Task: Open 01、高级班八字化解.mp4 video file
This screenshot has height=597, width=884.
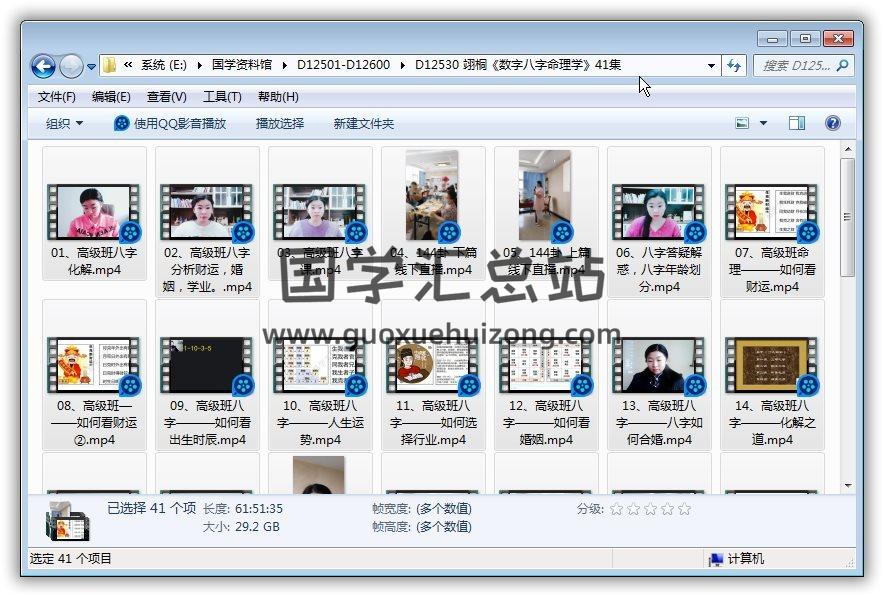Action: pyautogui.click(x=94, y=212)
